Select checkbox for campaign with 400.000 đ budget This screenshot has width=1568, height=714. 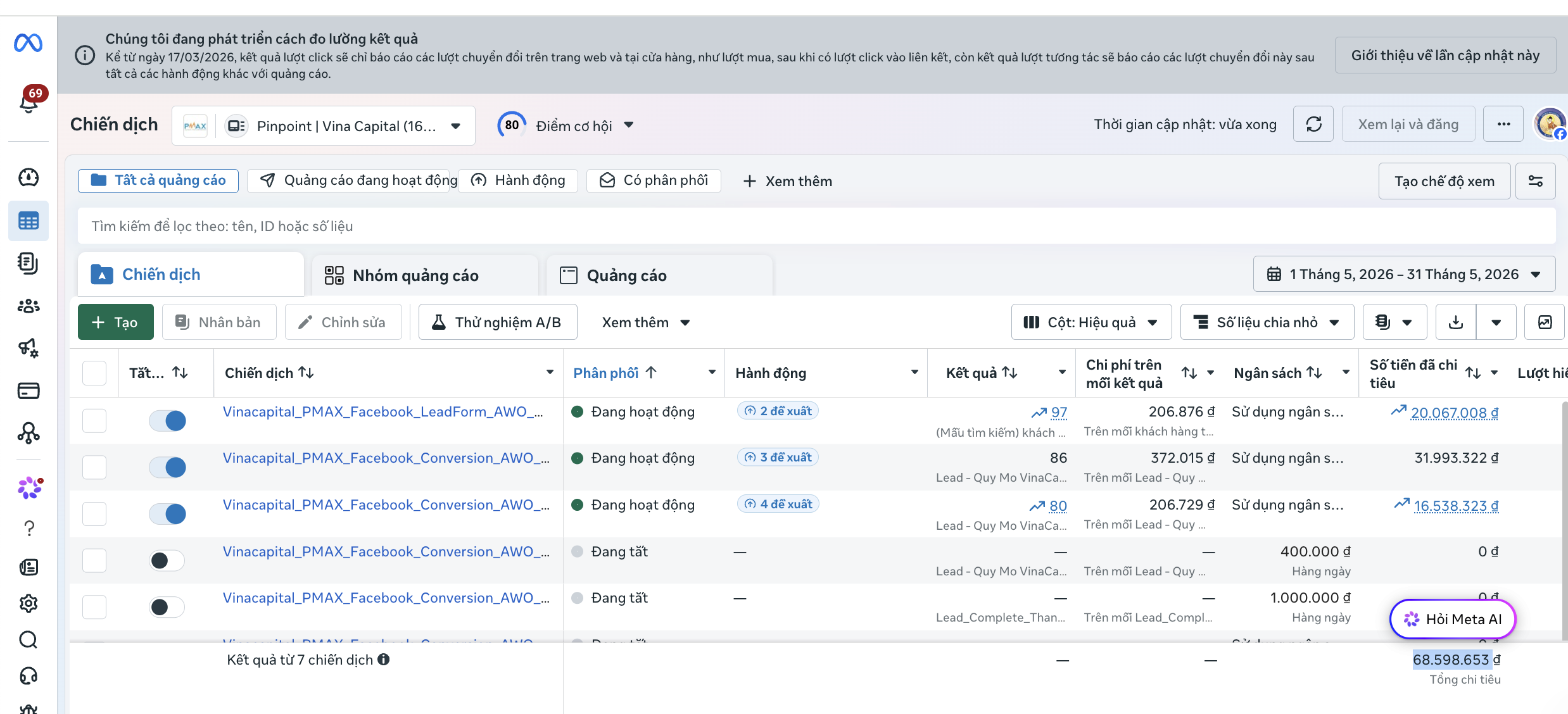(x=94, y=560)
